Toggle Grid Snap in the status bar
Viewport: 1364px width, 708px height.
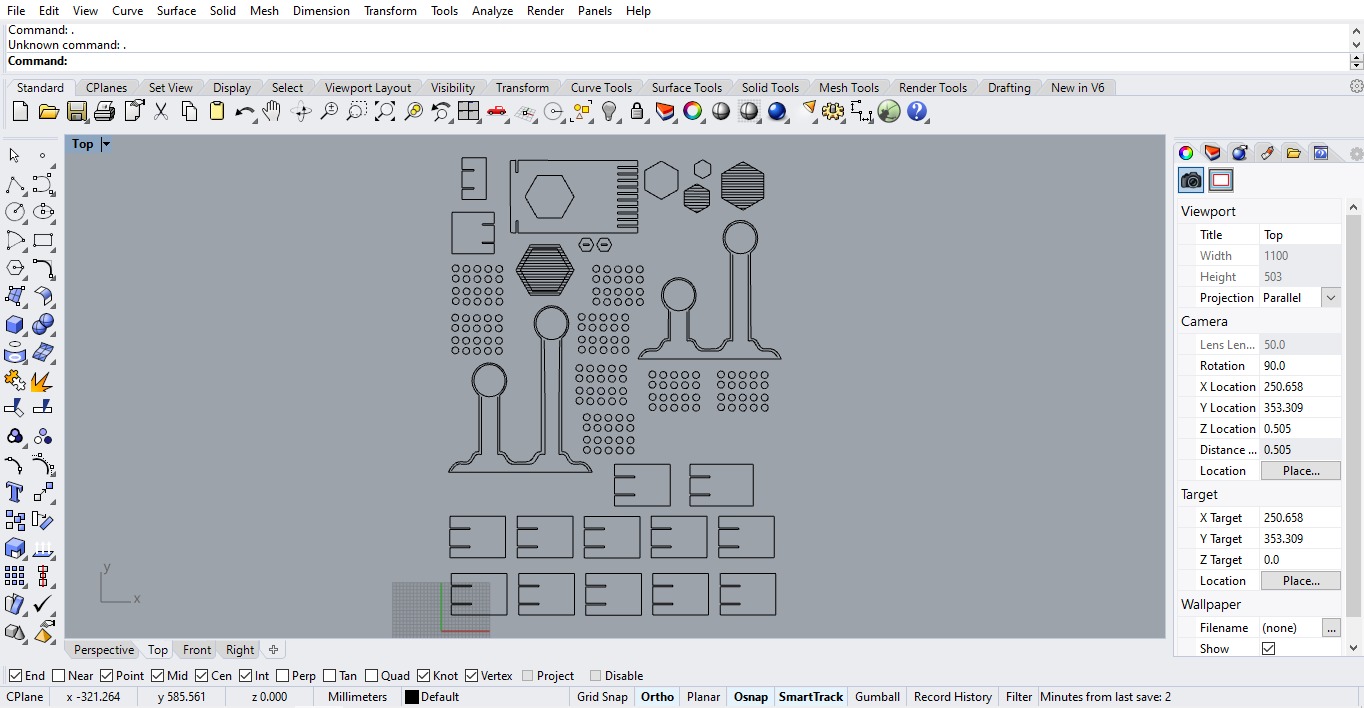tap(602, 697)
